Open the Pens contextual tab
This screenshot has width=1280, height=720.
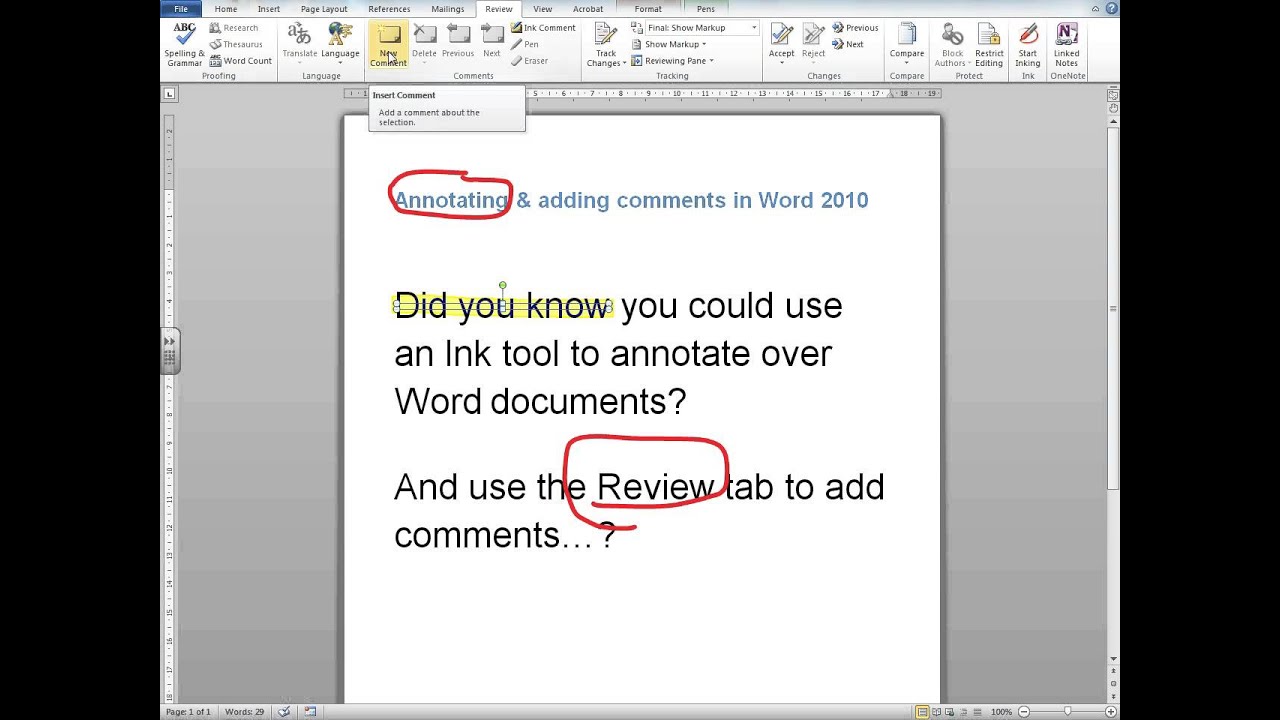point(706,9)
